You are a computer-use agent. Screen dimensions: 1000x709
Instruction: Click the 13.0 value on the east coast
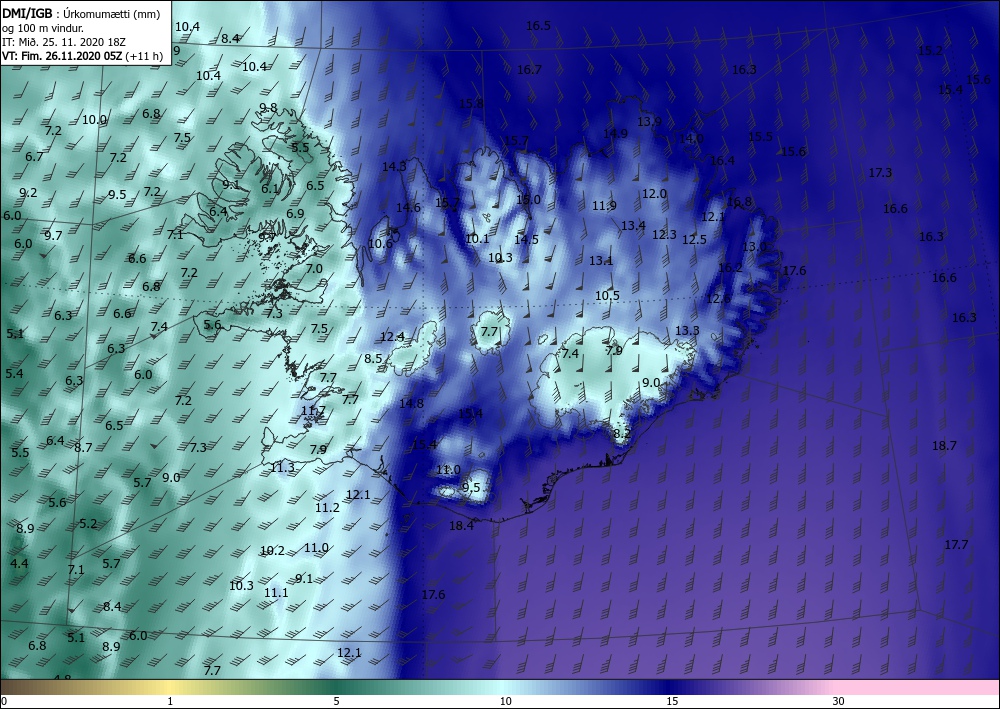coord(754,247)
